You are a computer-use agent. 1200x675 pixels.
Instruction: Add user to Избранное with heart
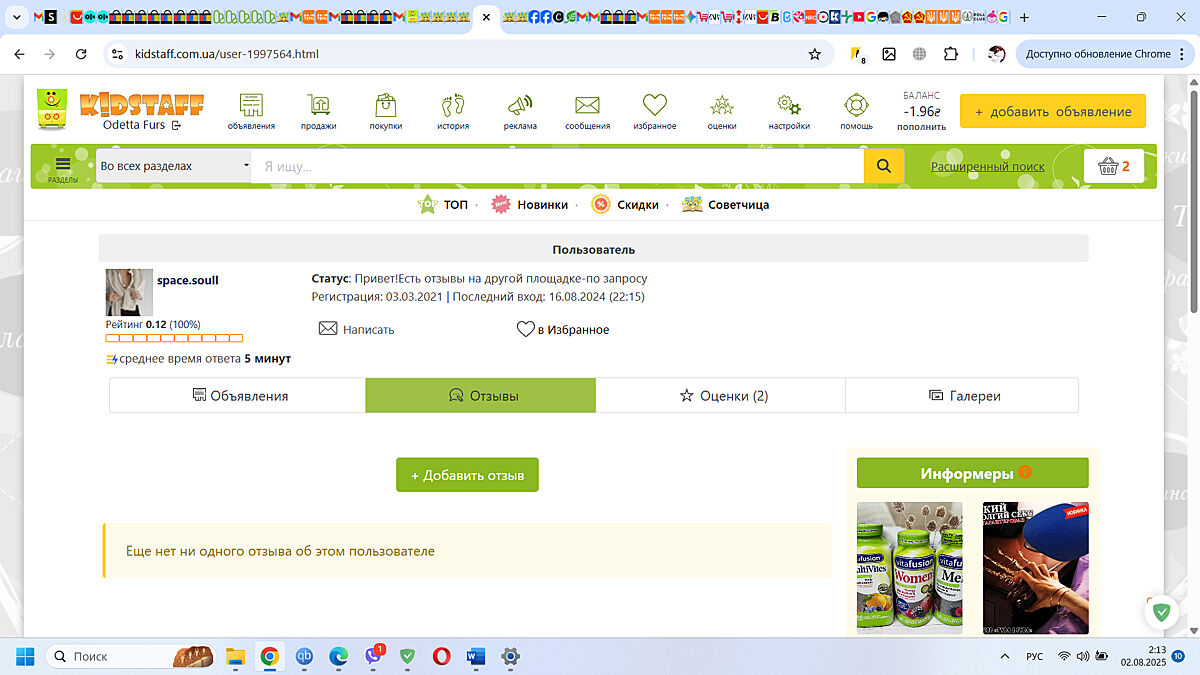point(562,329)
